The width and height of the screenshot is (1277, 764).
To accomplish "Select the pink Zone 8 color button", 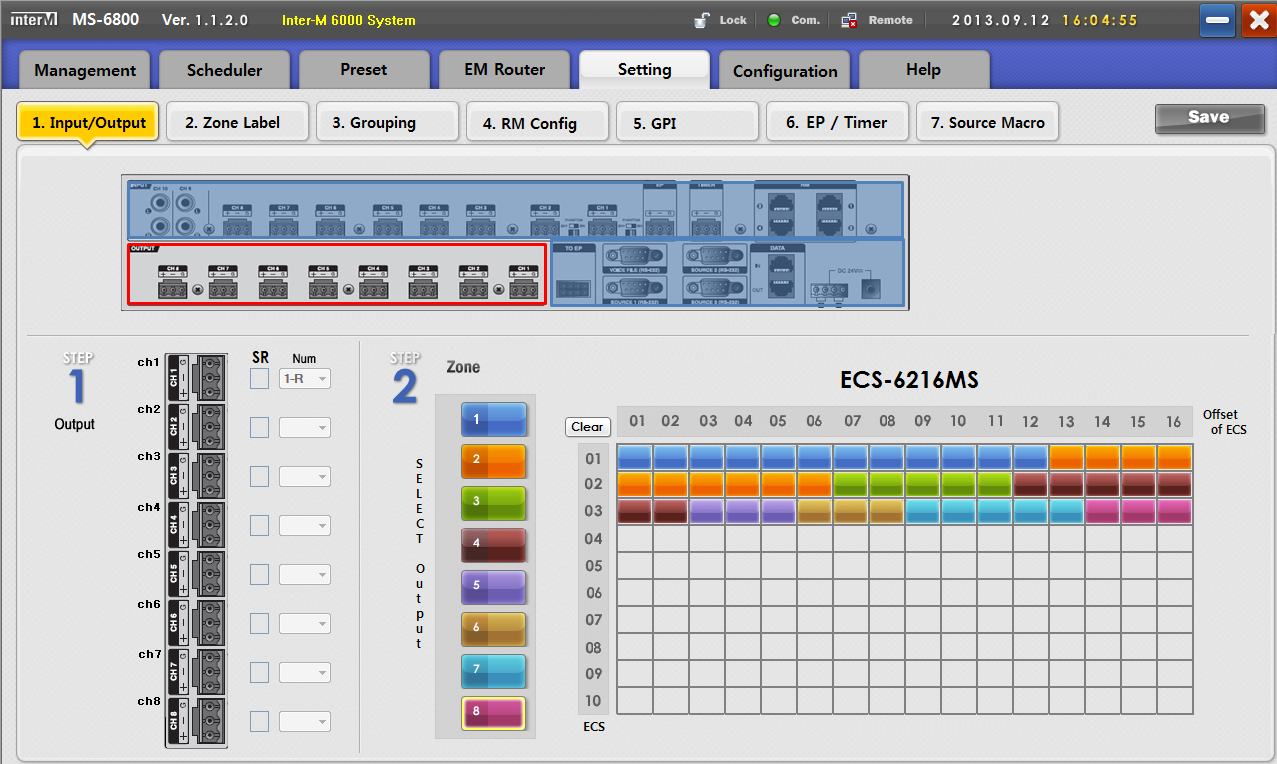I will tap(493, 713).
